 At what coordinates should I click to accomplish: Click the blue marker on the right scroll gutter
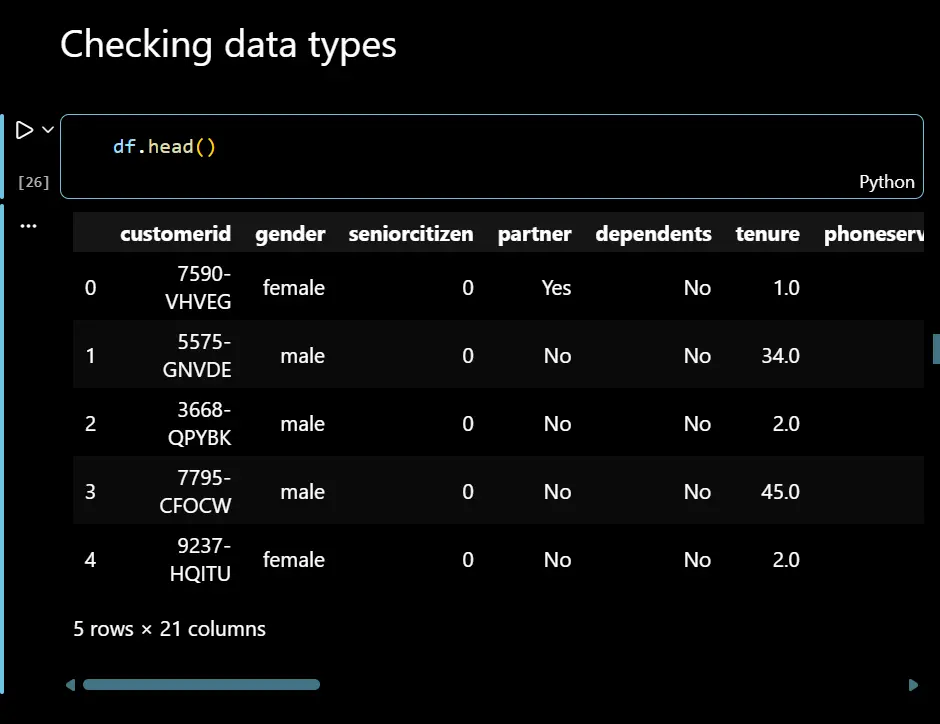click(x=936, y=348)
